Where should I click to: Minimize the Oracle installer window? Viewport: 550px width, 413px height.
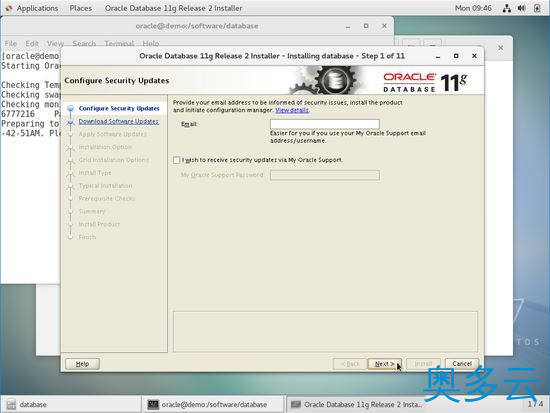click(438, 56)
